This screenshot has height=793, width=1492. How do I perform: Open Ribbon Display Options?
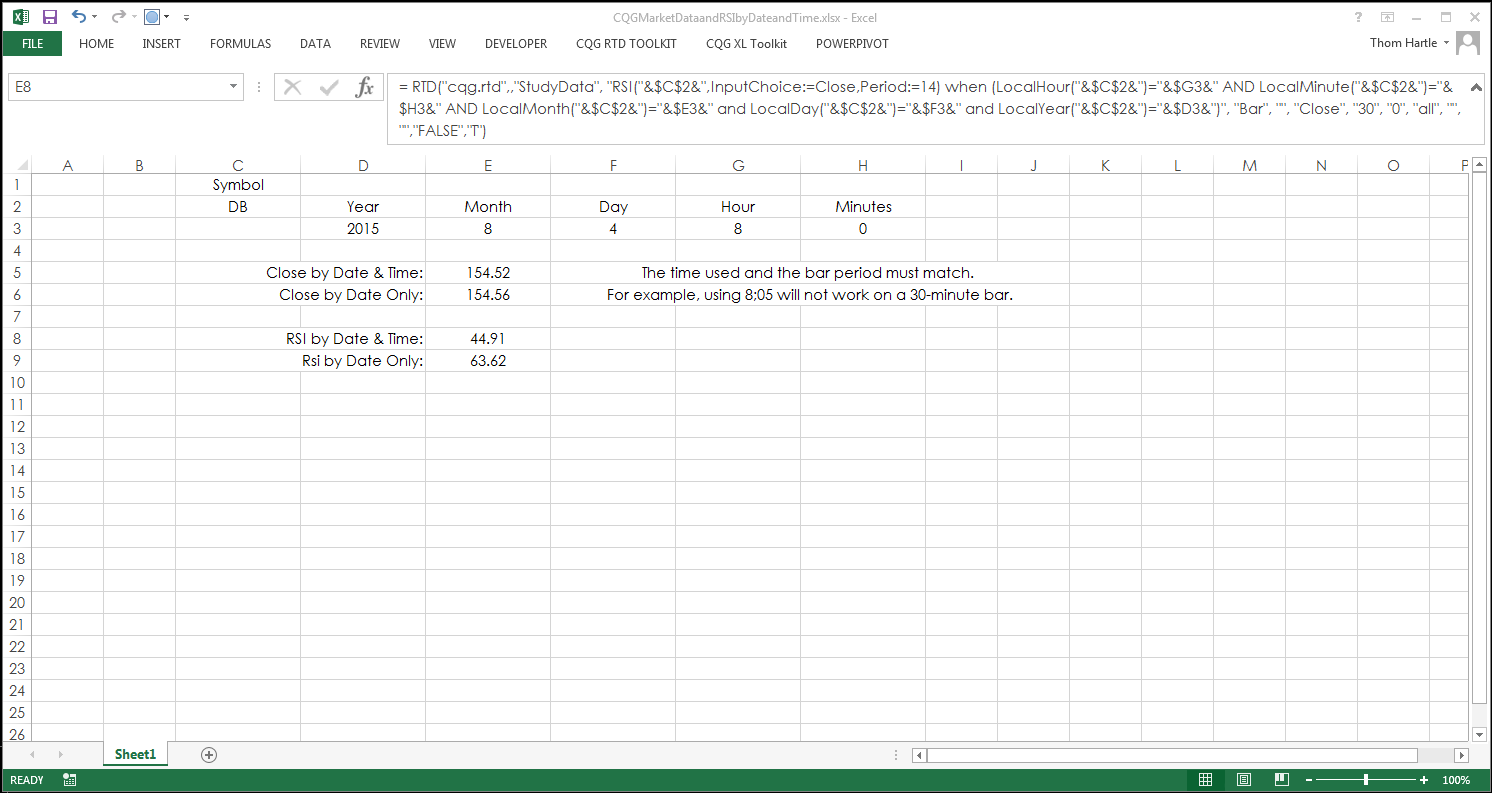(1387, 17)
